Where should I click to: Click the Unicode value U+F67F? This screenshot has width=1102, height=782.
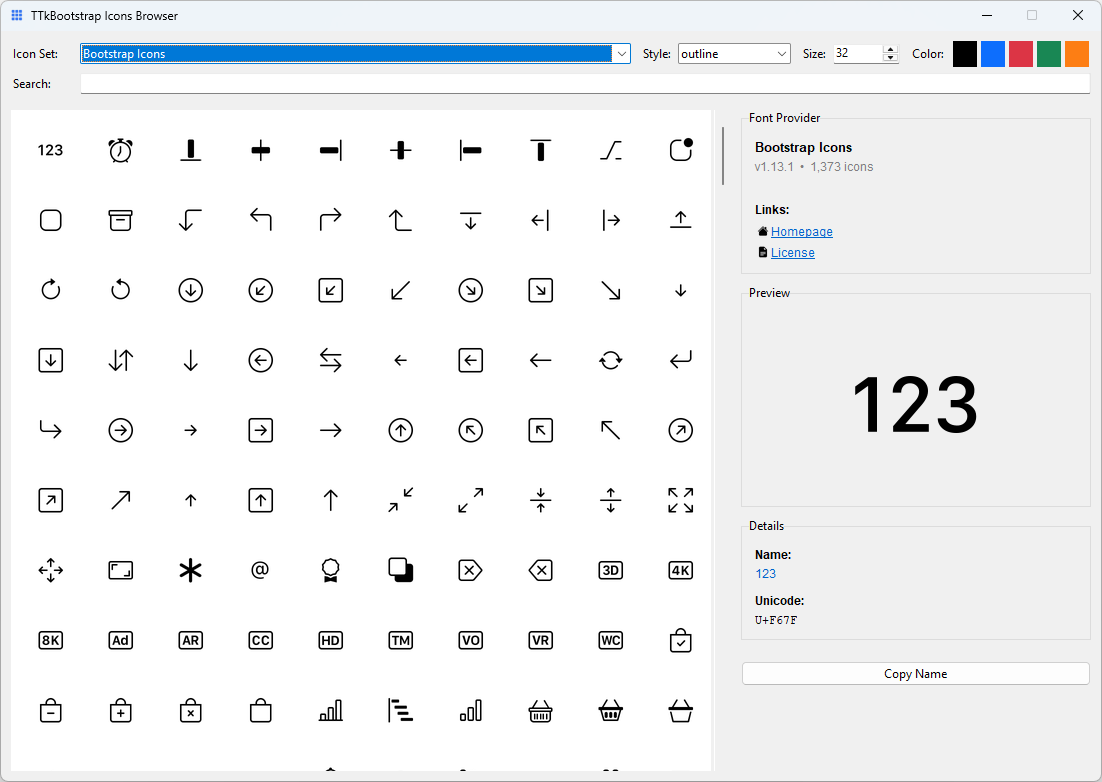pos(776,620)
